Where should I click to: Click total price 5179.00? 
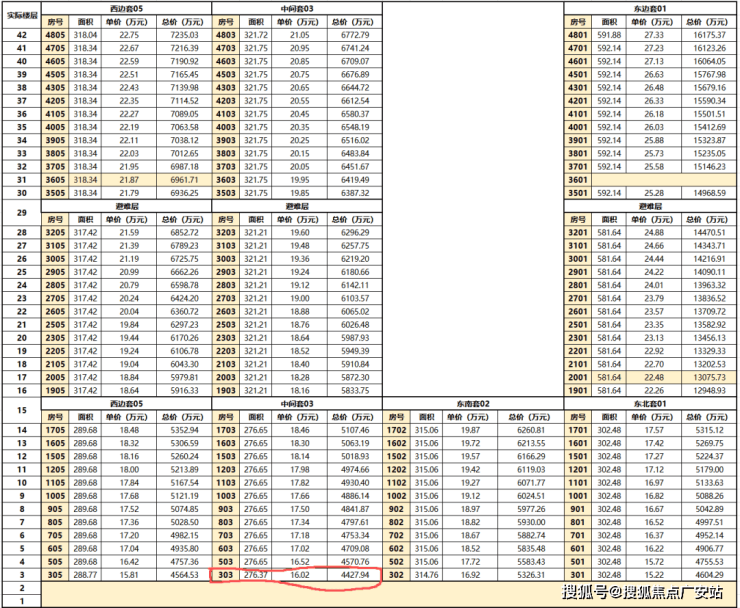709,469
